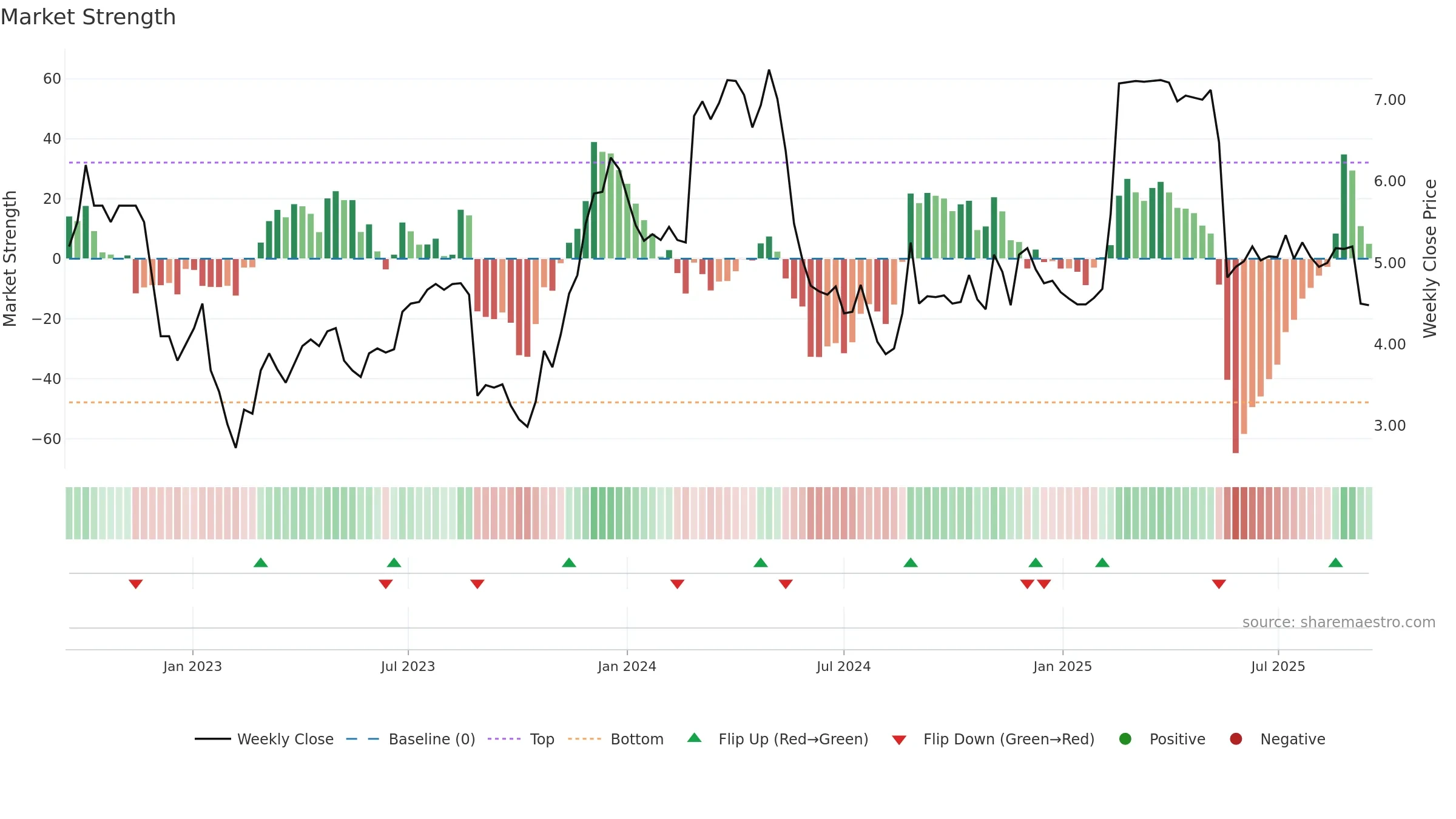This screenshot has height=819, width=1456.
Task: Click the Market Strength chart title
Action: tap(88, 17)
